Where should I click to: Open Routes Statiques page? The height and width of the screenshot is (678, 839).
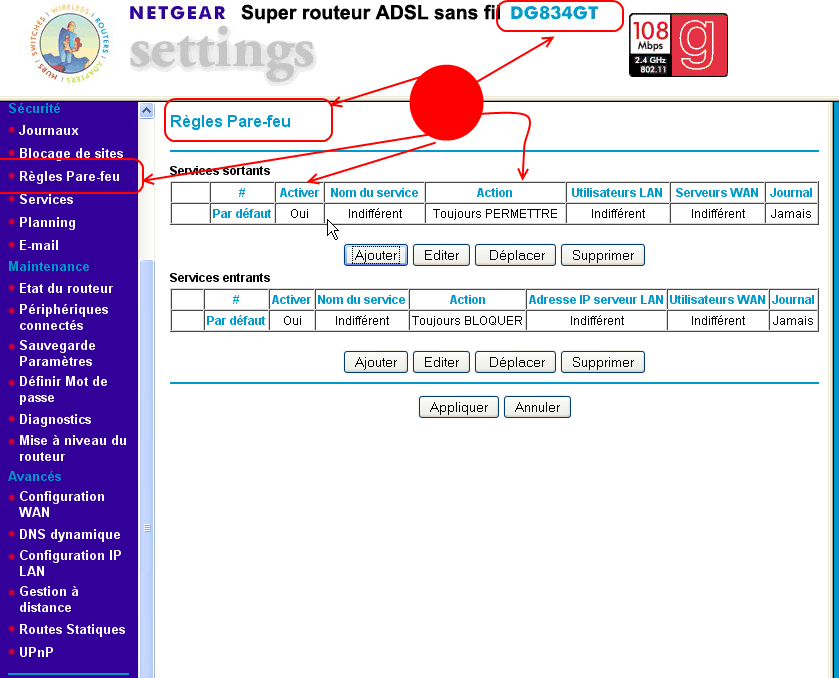tap(72, 630)
